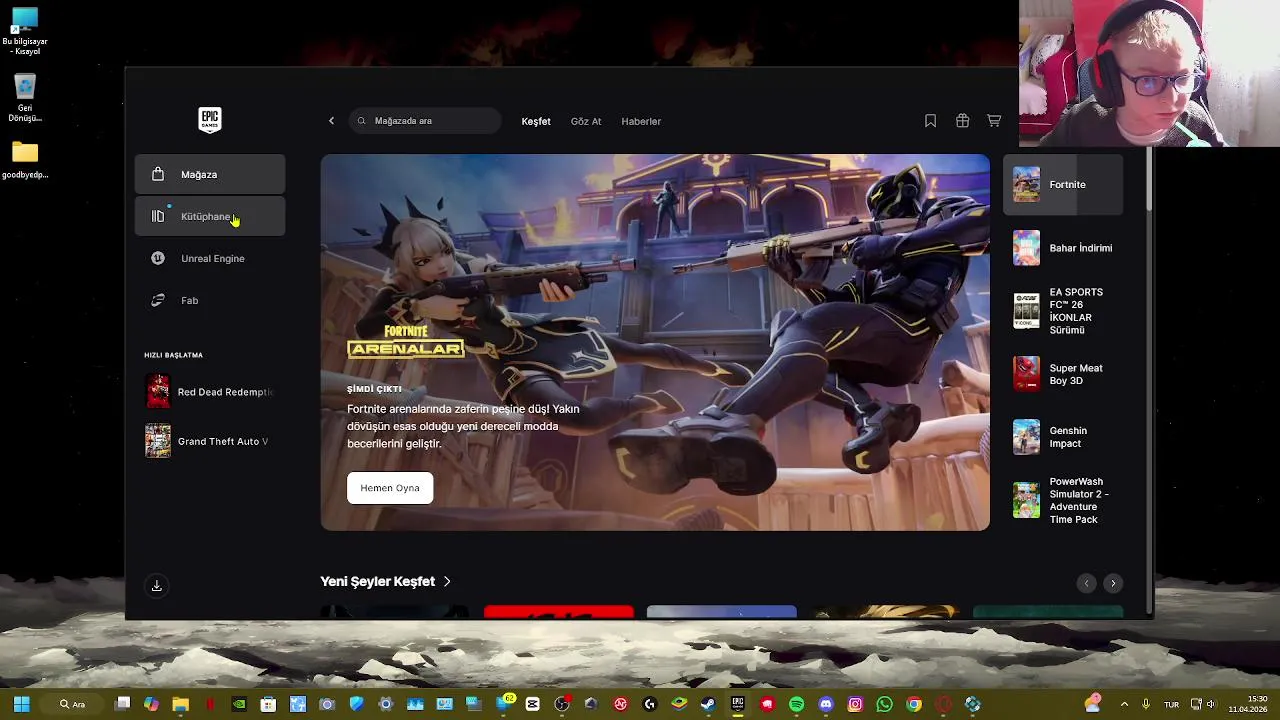Launch Grand Theft Auto V from quick launch
Image resolution: width=1280 pixels, height=720 pixels.
coord(210,441)
